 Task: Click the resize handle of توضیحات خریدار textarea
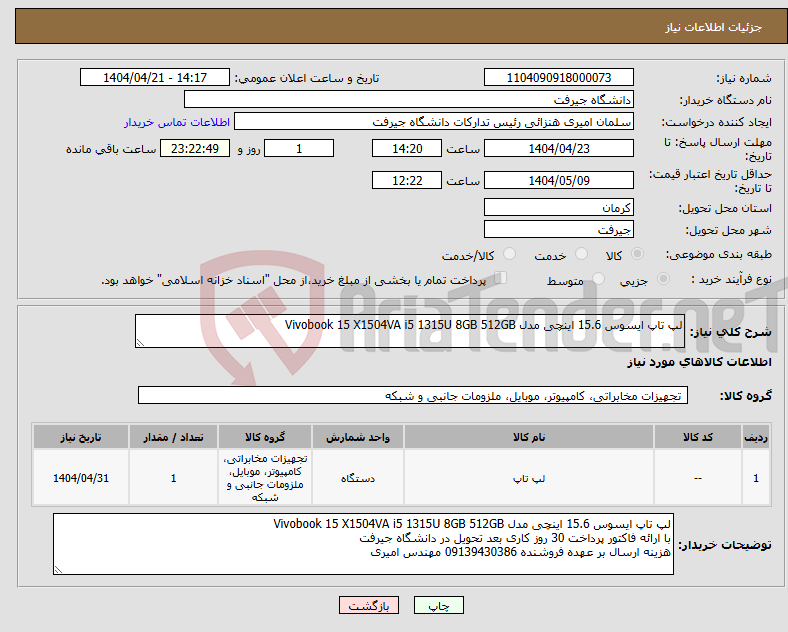pos(58,570)
